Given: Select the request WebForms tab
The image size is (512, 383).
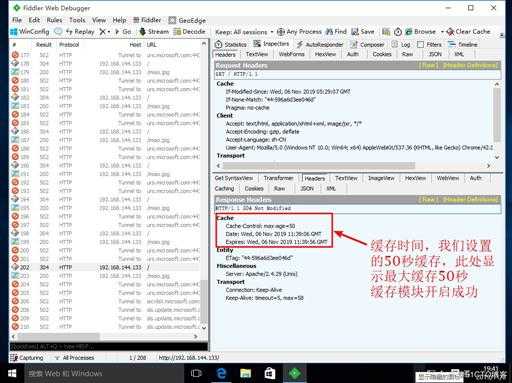Looking at the screenshot, I should point(292,54).
